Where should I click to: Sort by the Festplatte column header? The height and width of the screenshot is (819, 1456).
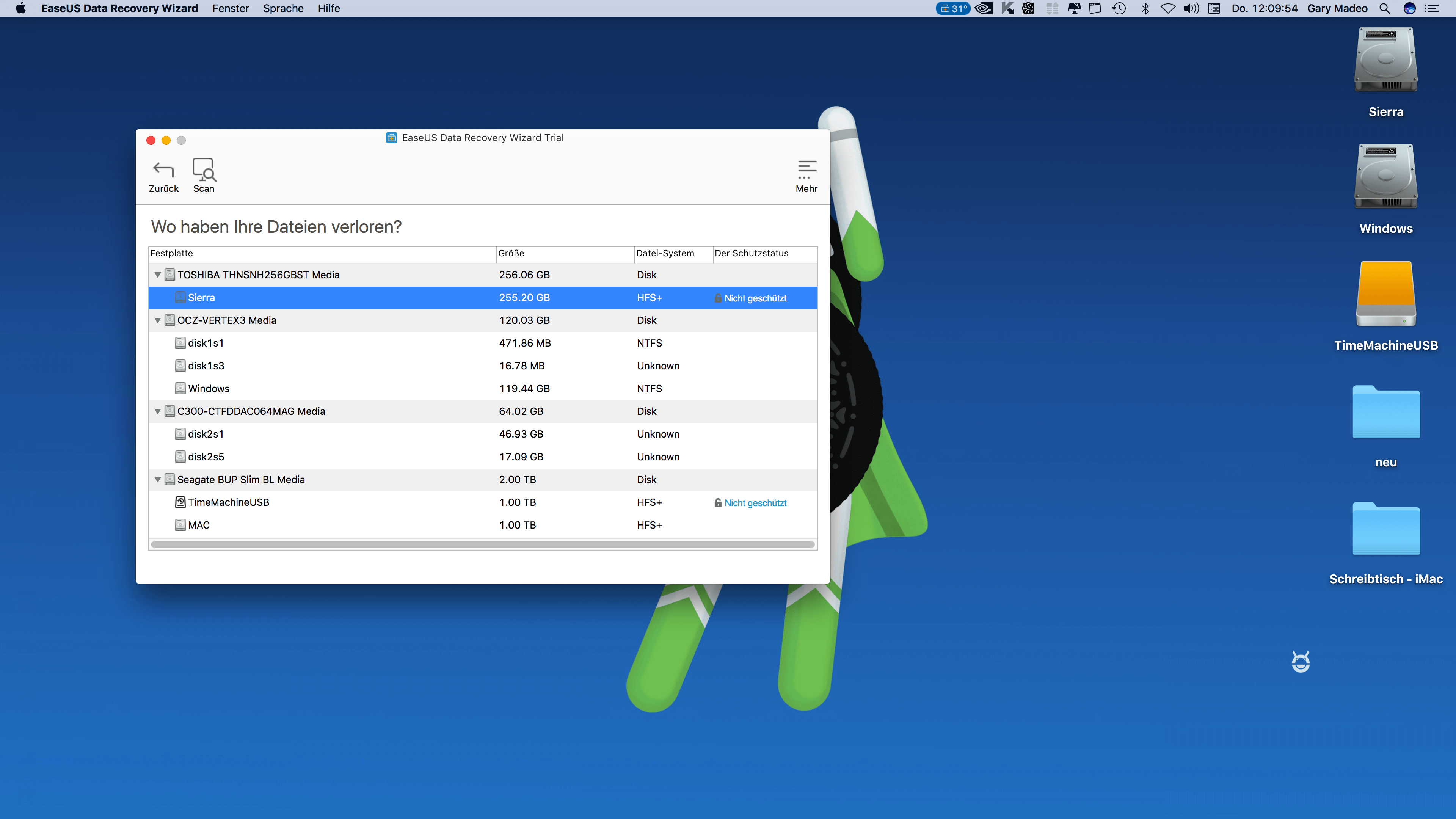(322, 254)
